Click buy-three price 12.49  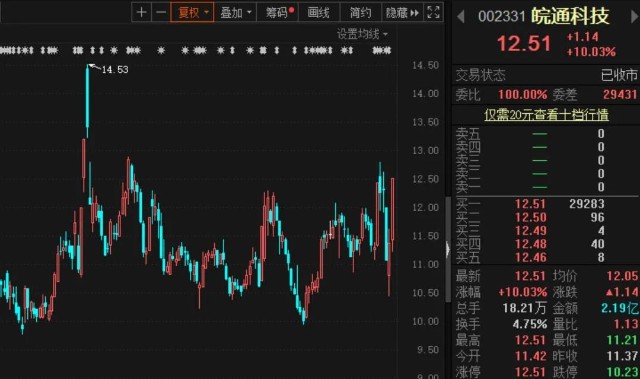click(530, 231)
